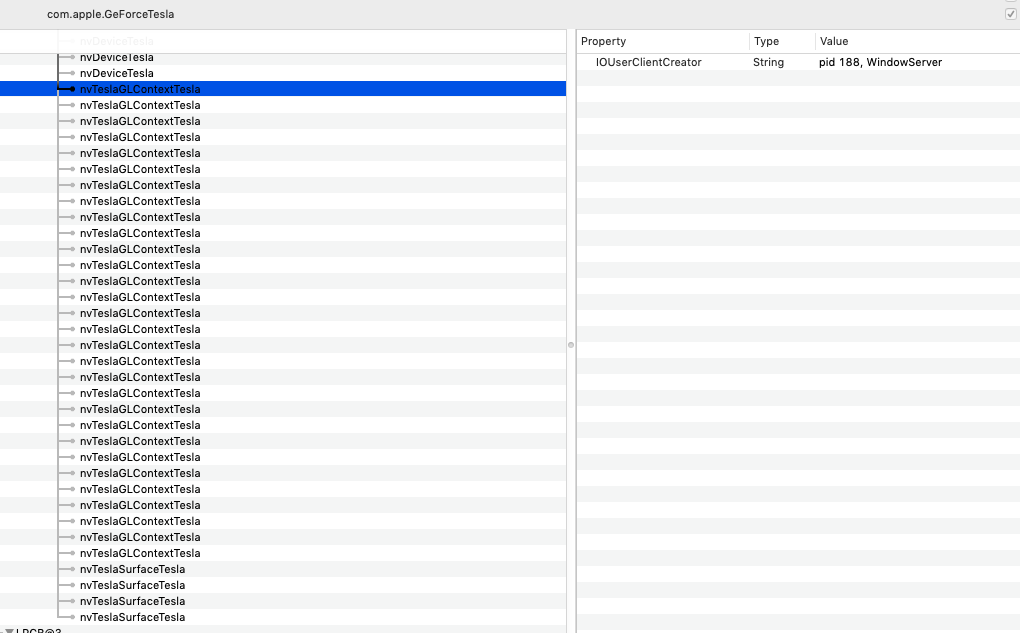This screenshot has width=1020, height=633.
Task: Click the 'pid 188, WindowServer' value
Action: pos(880,62)
